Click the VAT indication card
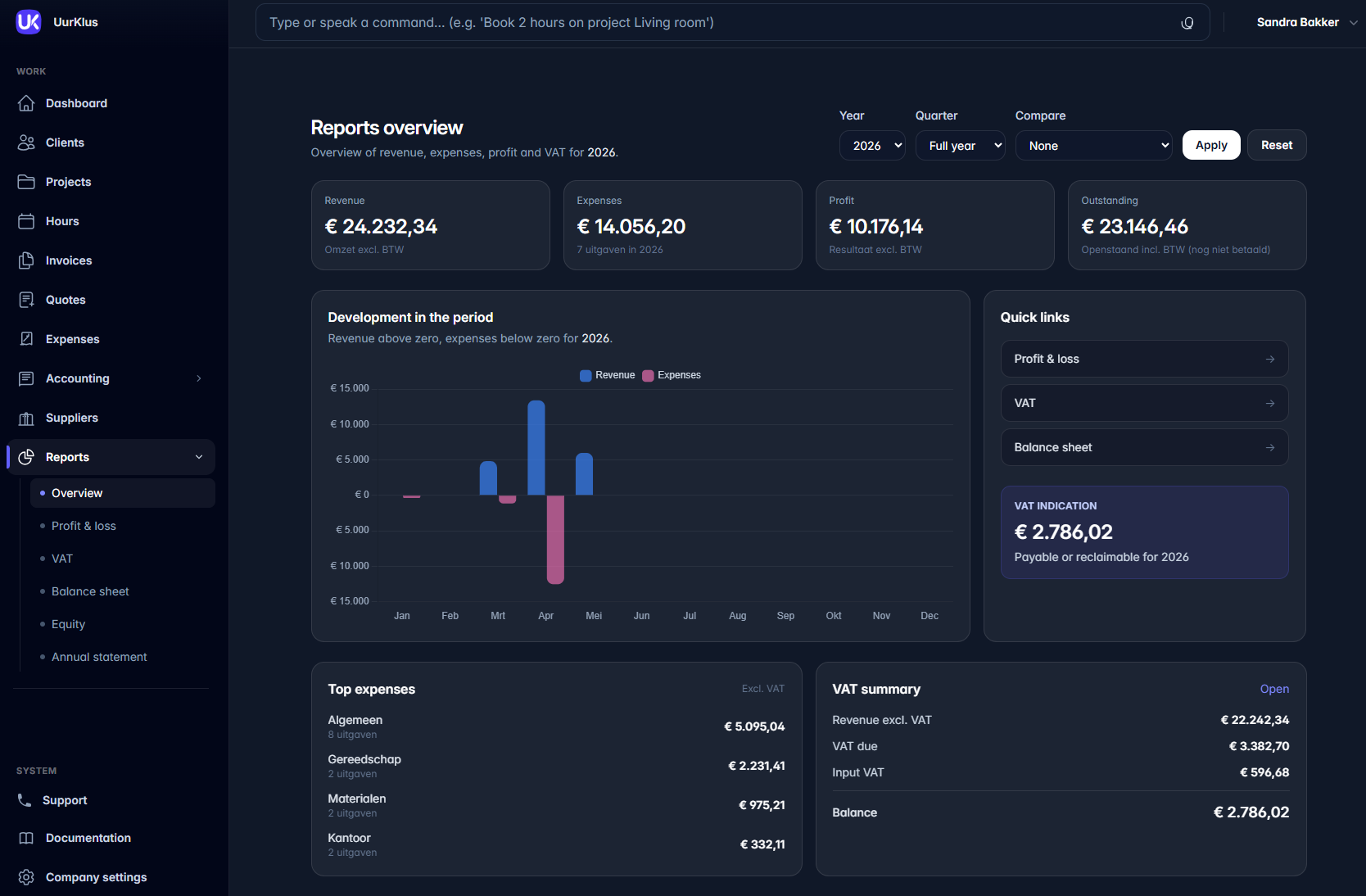 coord(1144,532)
